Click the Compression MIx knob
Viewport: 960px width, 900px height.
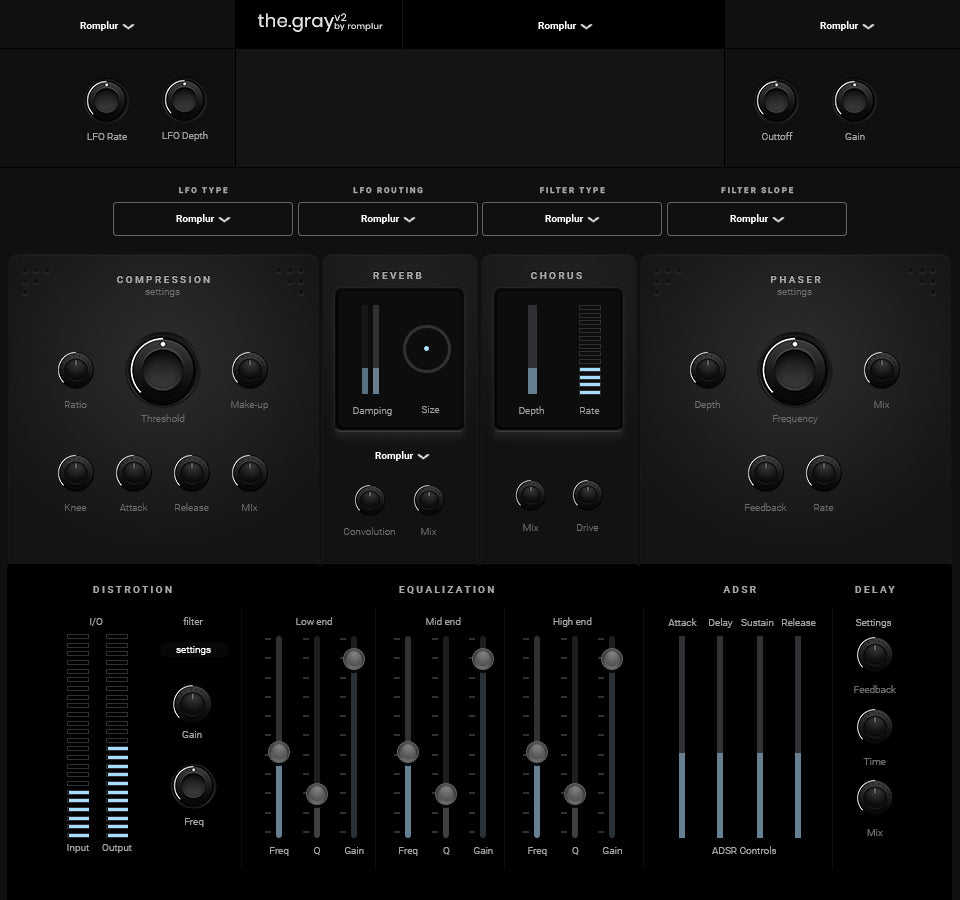click(249, 473)
